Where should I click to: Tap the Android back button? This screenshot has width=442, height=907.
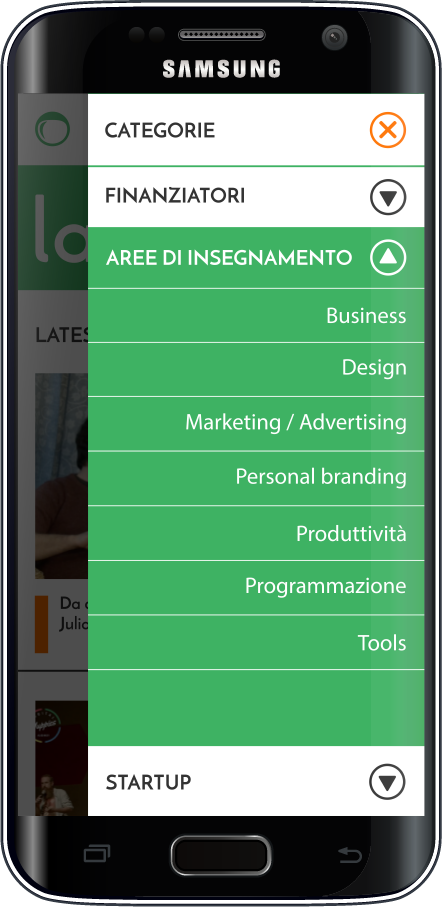click(x=349, y=854)
